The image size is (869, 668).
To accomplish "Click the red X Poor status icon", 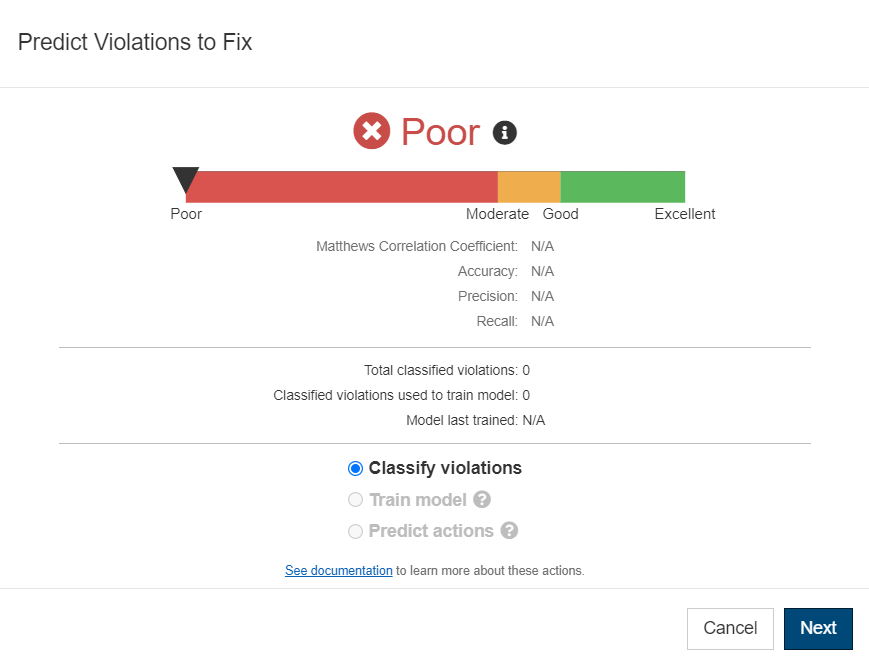I will tap(371, 131).
